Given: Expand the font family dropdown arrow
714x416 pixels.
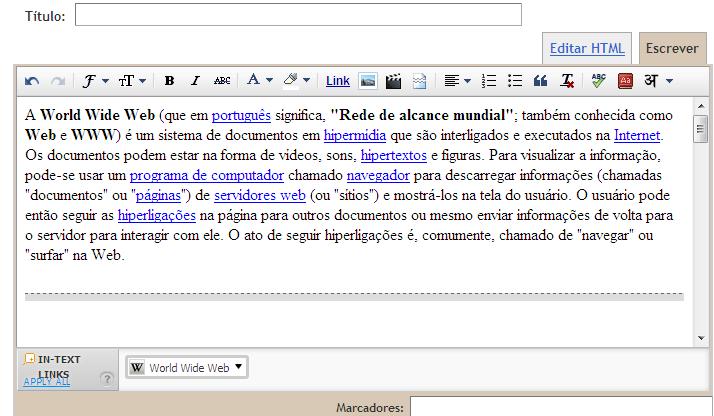Looking at the screenshot, I should coord(106,81).
